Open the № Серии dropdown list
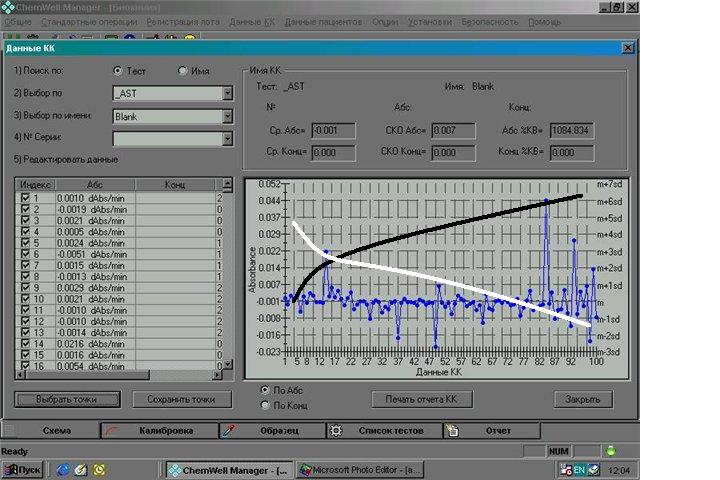 (x=227, y=139)
